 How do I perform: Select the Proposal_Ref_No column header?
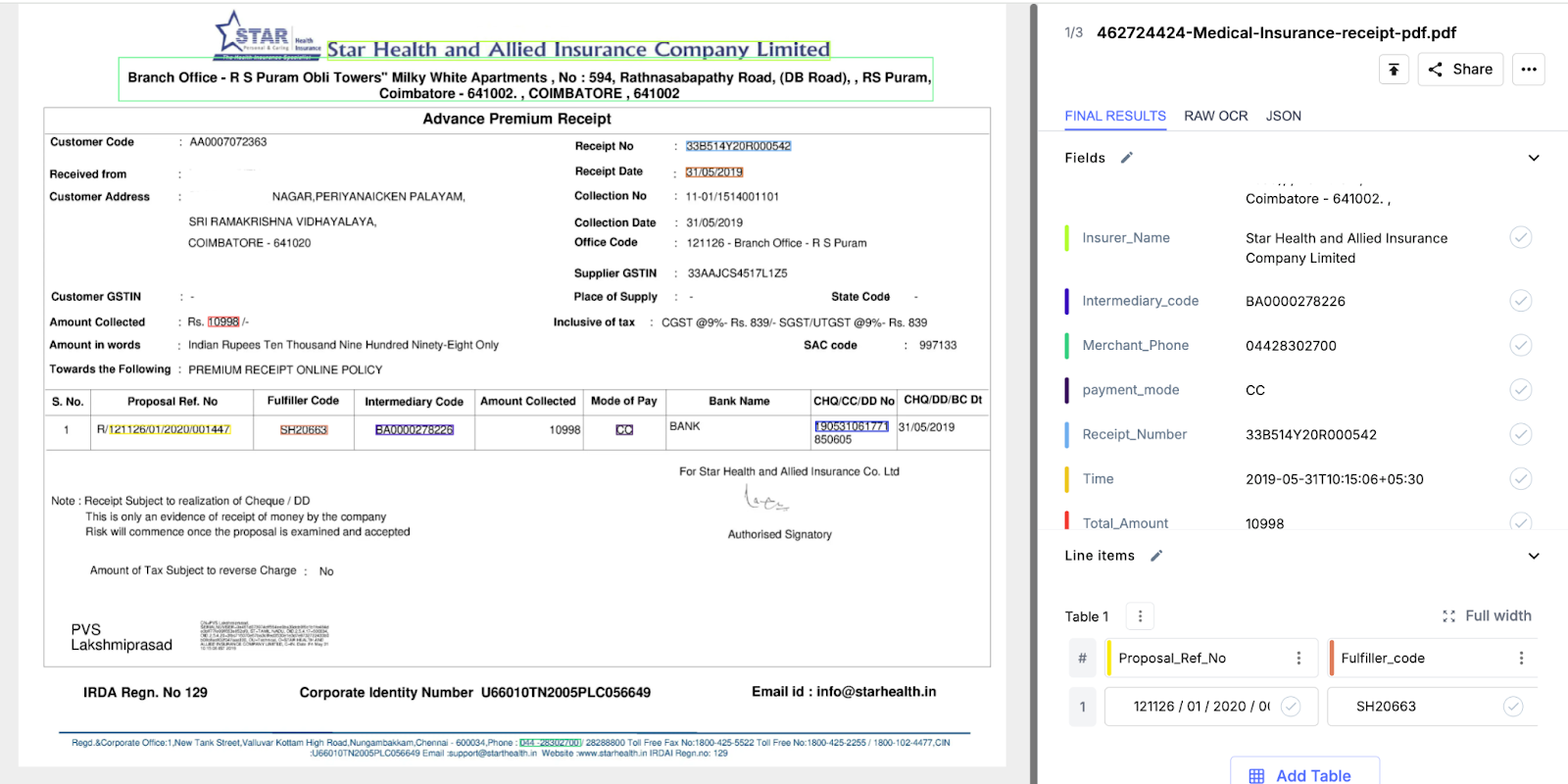click(x=1212, y=659)
